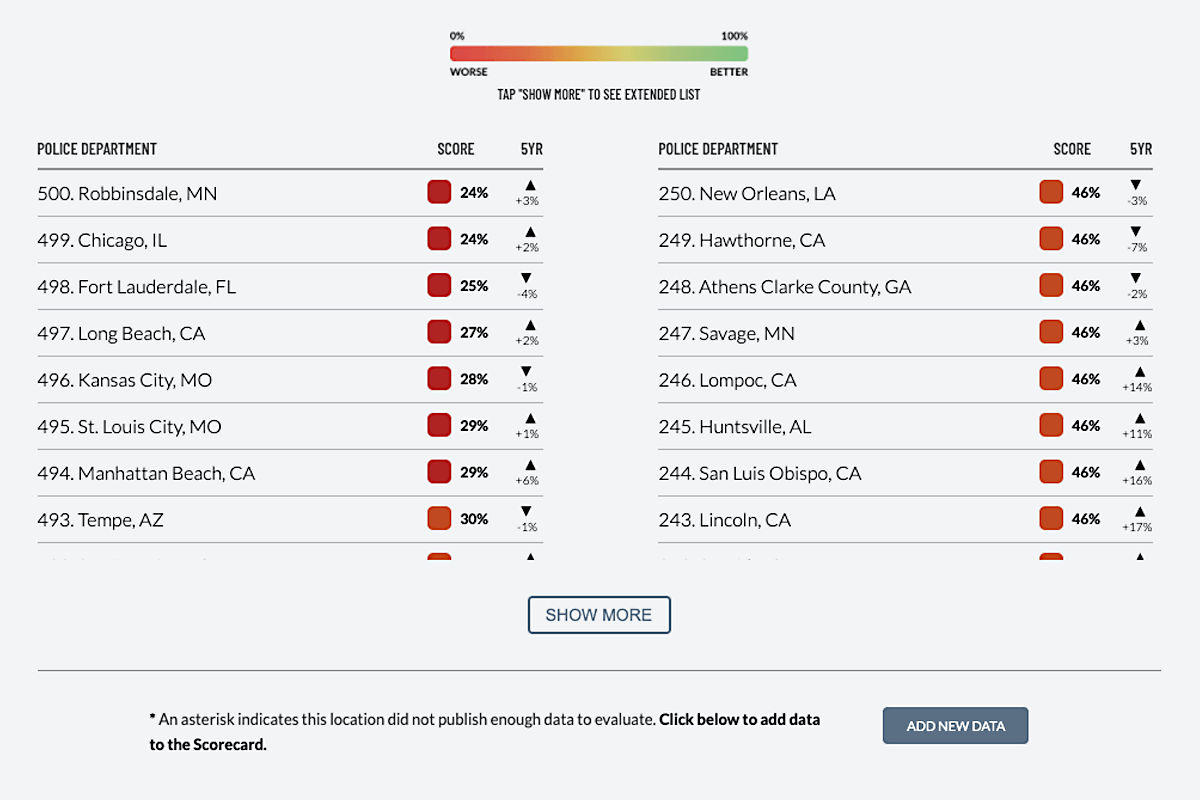Viewport: 1200px width, 800px height.
Task: Click the worse-to-better gradient scale bar
Action: tap(598, 54)
